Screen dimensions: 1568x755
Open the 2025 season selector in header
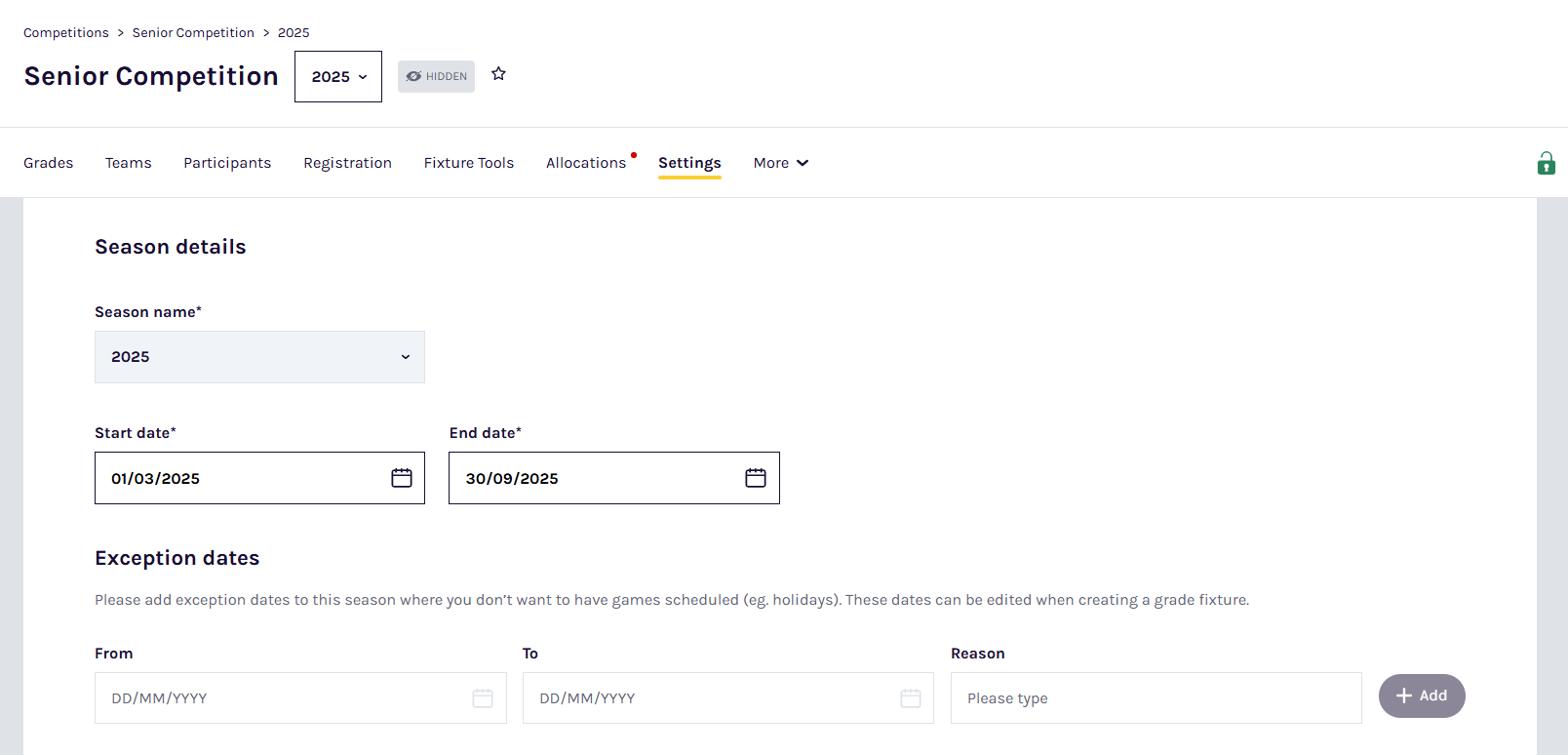point(338,77)
